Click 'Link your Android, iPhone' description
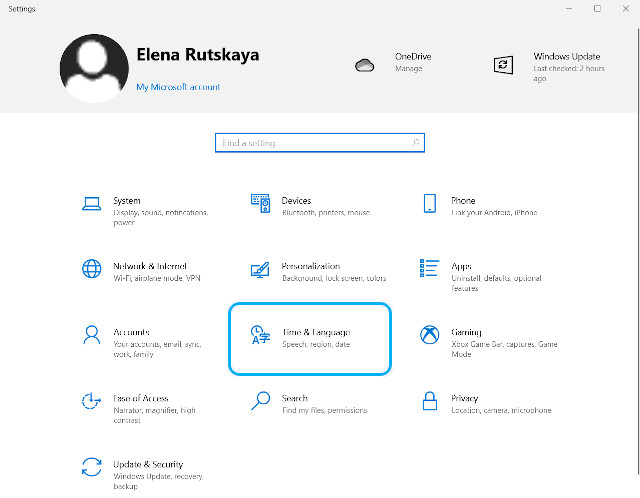 (494, 213)
